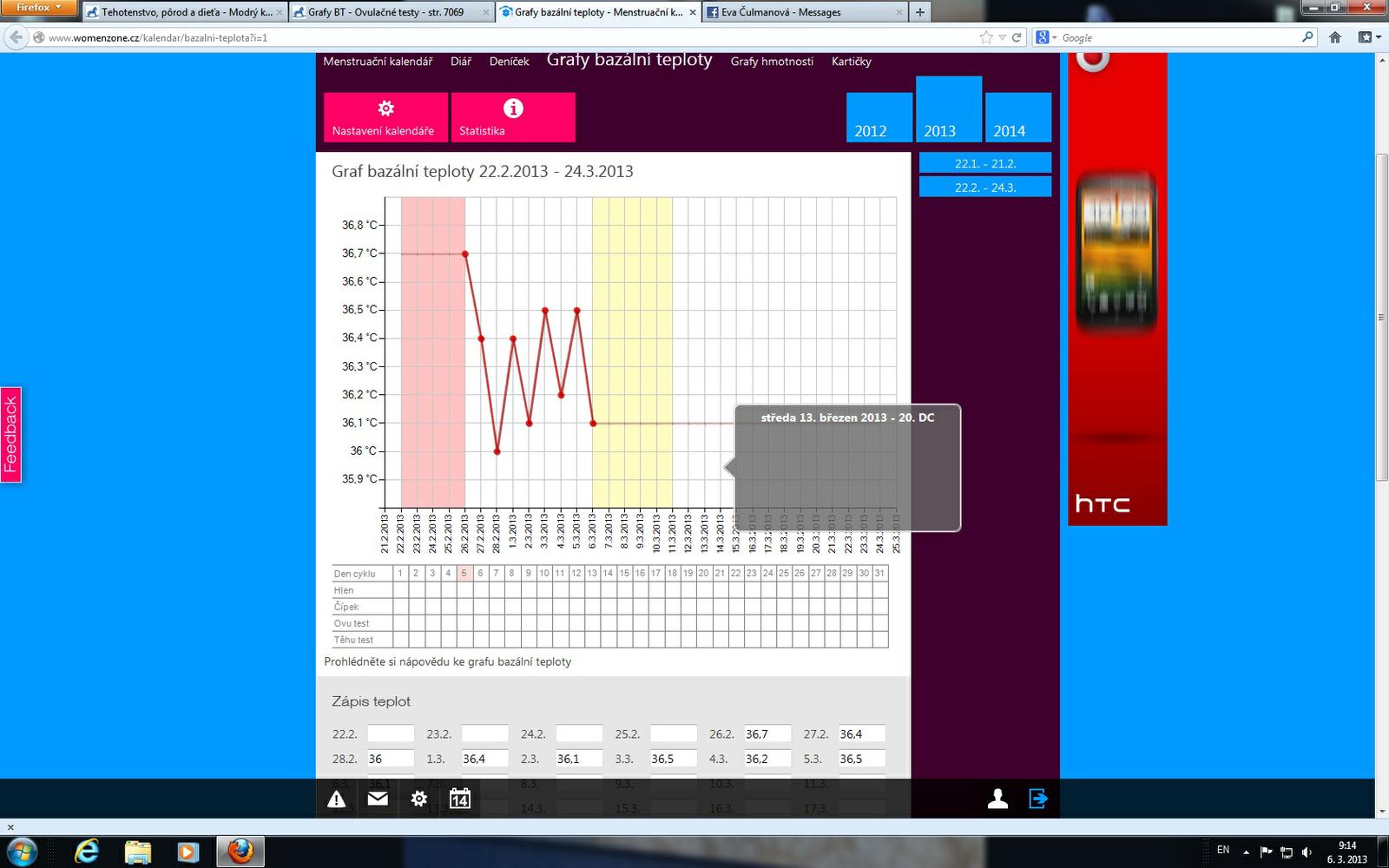
Task: Click the page's vertical scrollbar thumb
Action: click(x=1381, y=317)
